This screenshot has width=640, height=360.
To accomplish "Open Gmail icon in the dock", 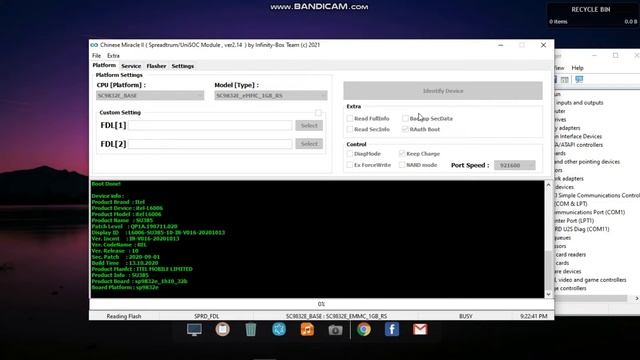I will click(x=420, y=329).
